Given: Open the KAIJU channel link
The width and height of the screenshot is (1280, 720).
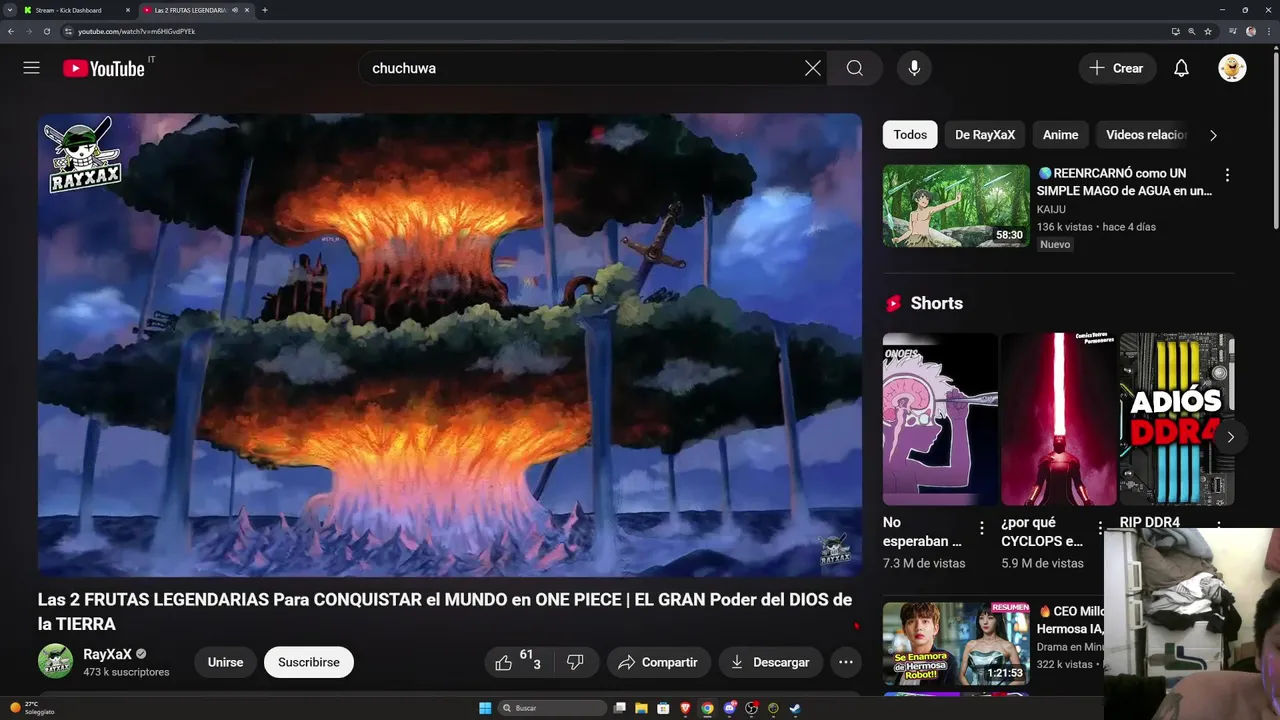Looking at the screenshot, I should [1051, 209].
